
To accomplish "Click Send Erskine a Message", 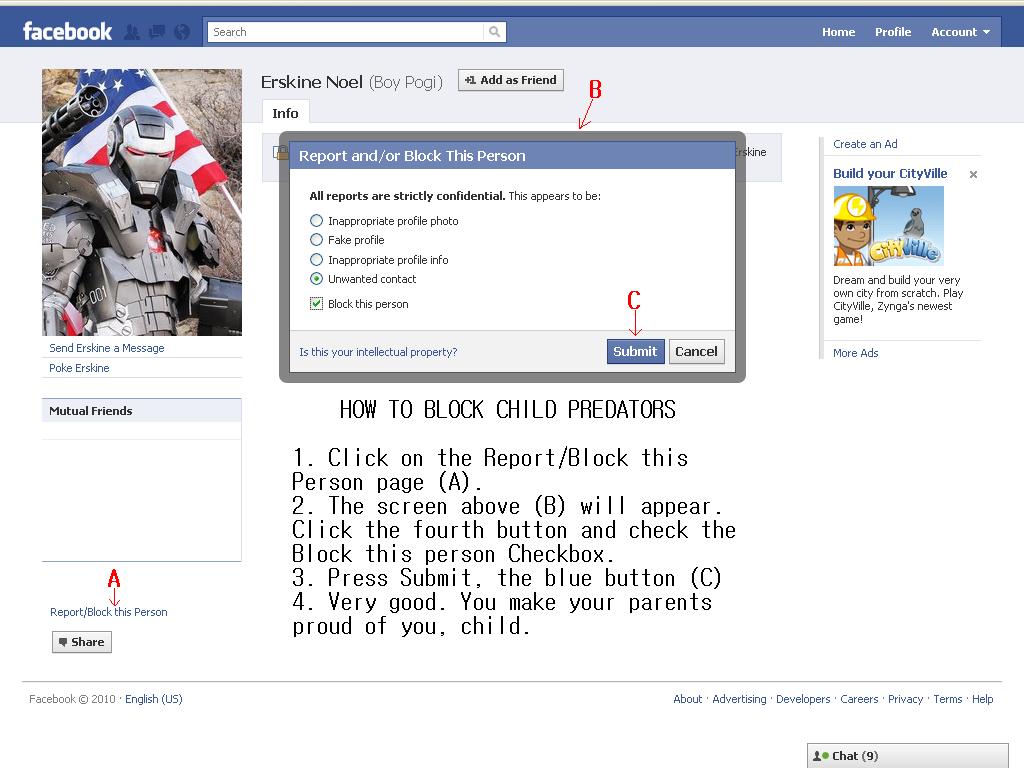I will (x=107, y=348).
